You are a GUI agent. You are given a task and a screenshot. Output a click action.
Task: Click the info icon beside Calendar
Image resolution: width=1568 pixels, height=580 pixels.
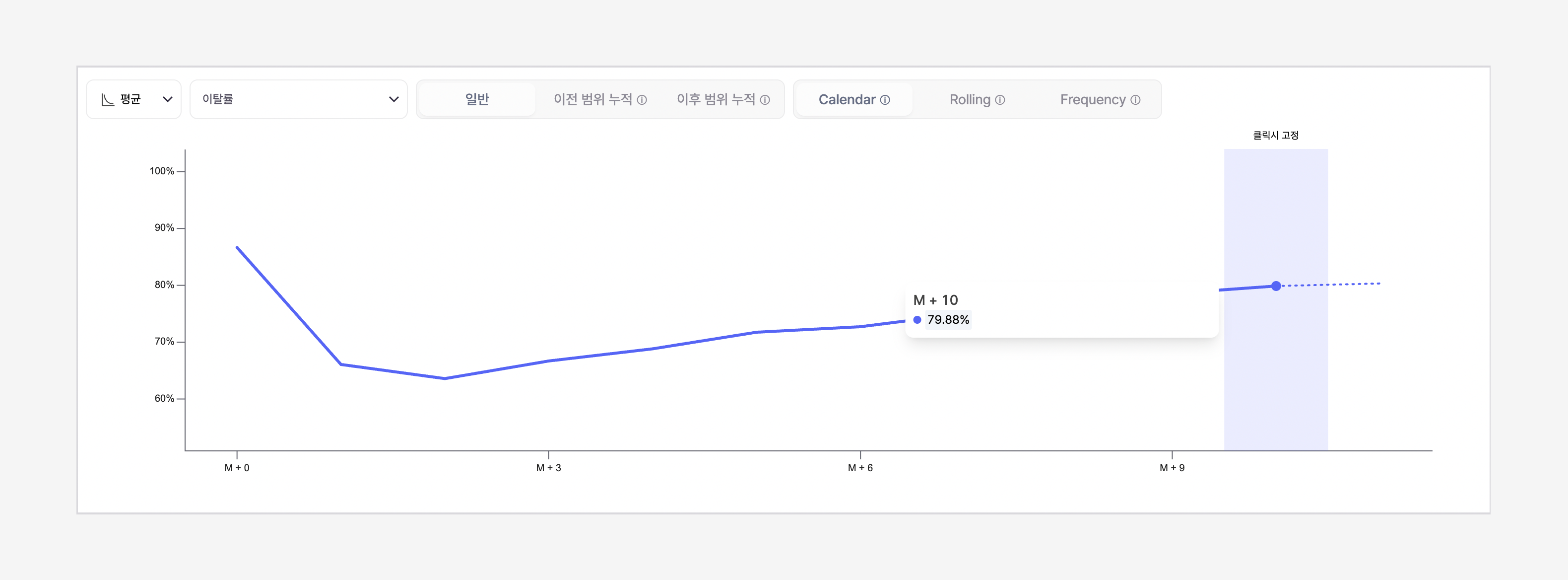pyautogui.click(x=885, y=100)
